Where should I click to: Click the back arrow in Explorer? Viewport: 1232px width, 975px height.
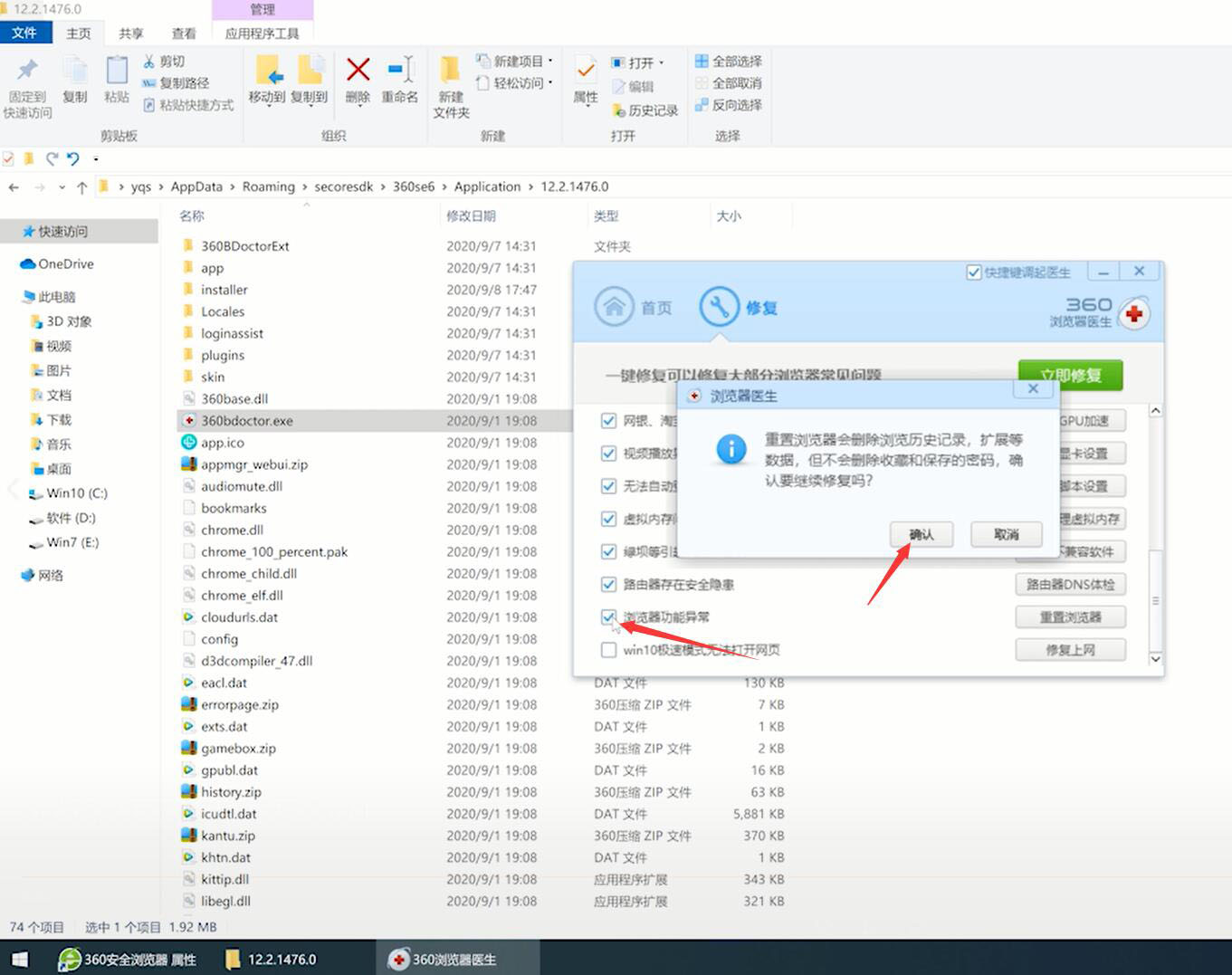click(x=14, y=187)
